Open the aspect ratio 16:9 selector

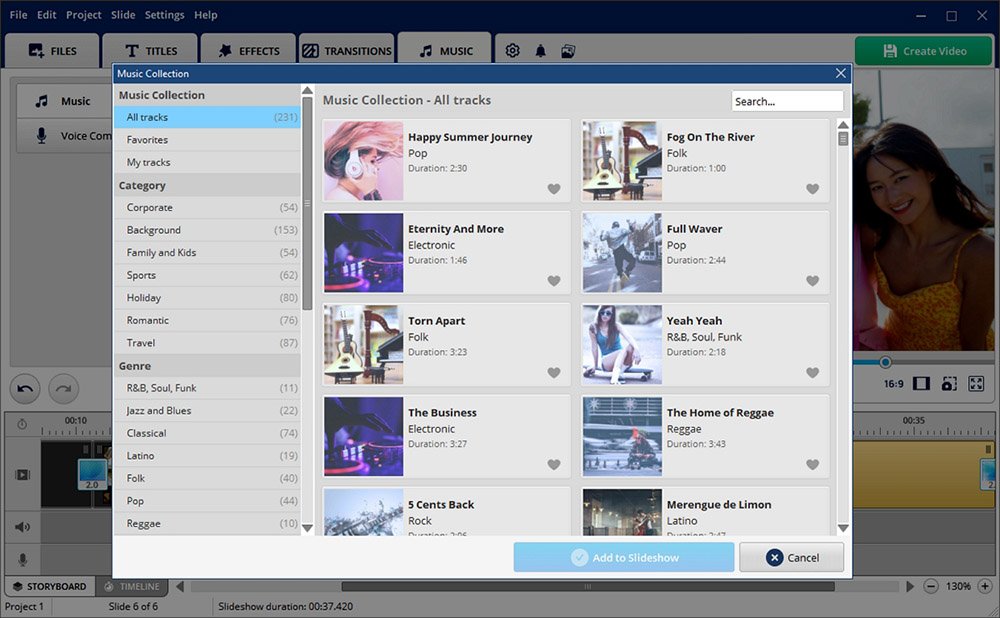point(893,384)
